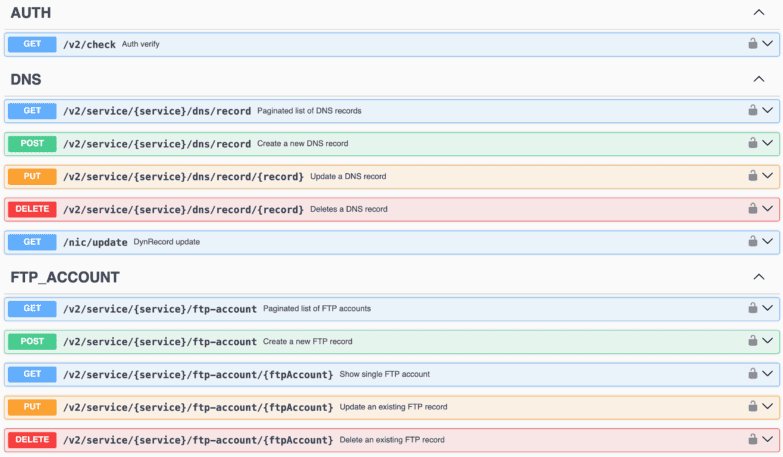This screenshot has height=457, width=783.
Task: Click lock icon on DELETE ftp-account row
Action: (x=753, y=439)
